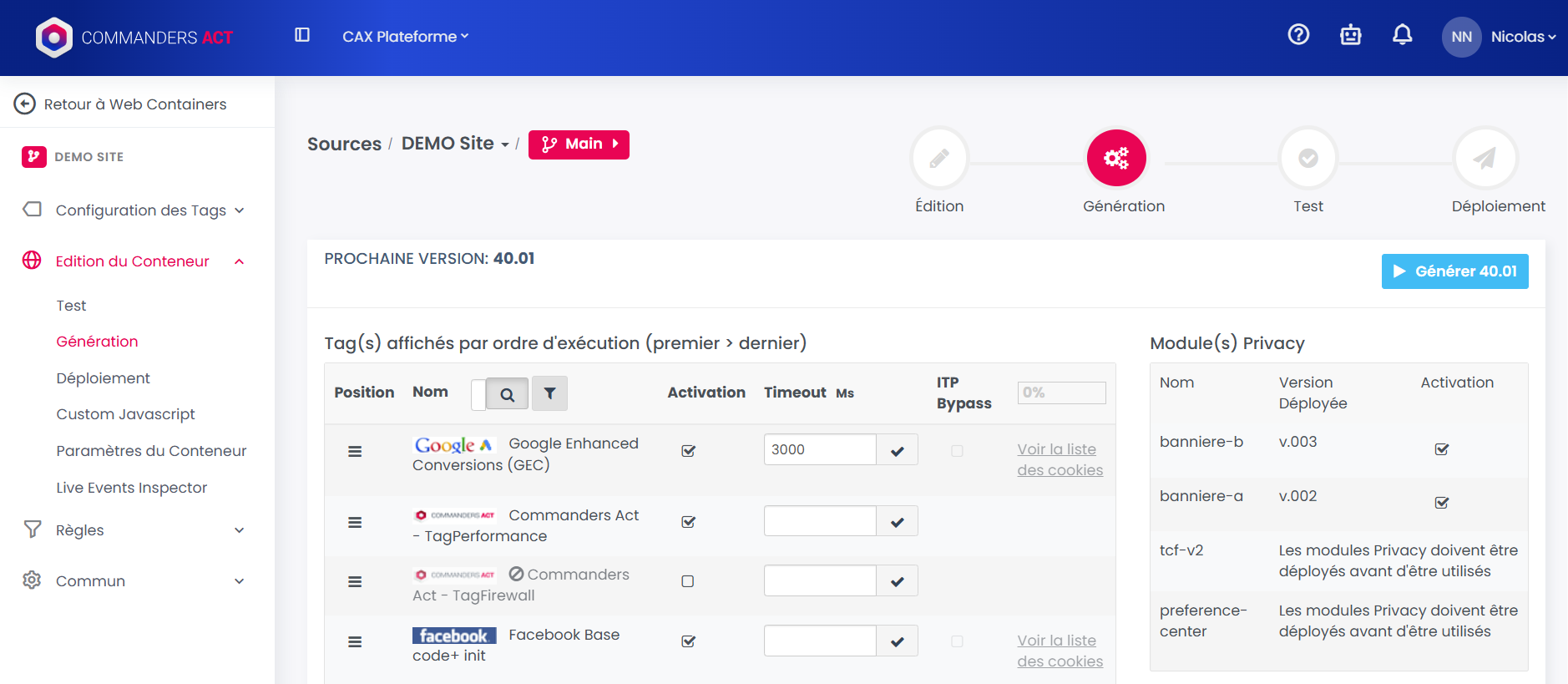Open the CAX Plateforme dropdown
Image resolution: width=1568 pixels, height=684 pixels.
(x=405, y=37)
